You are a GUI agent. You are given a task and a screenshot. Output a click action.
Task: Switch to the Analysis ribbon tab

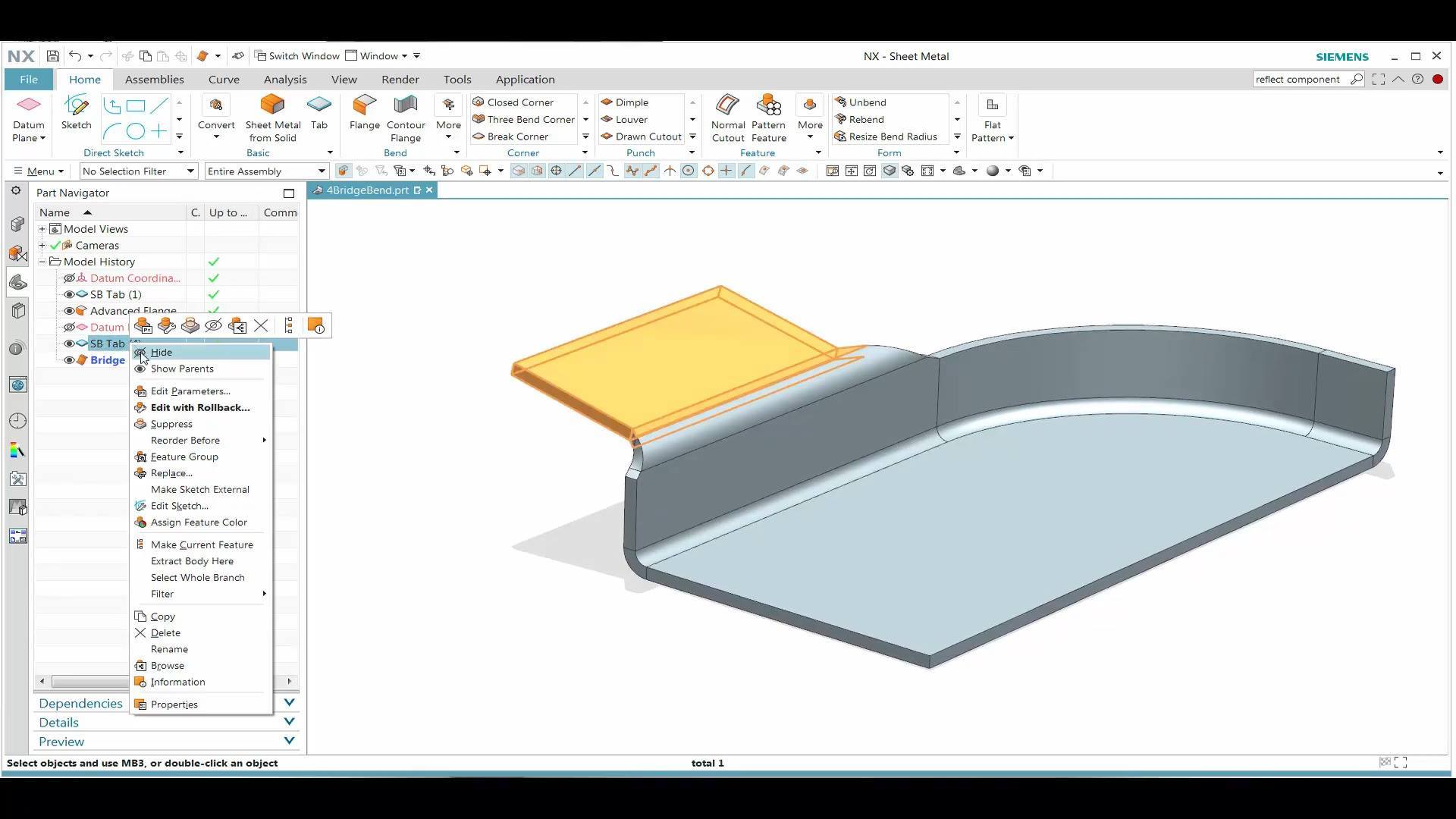pyautogui.click(x=285, y=80)
